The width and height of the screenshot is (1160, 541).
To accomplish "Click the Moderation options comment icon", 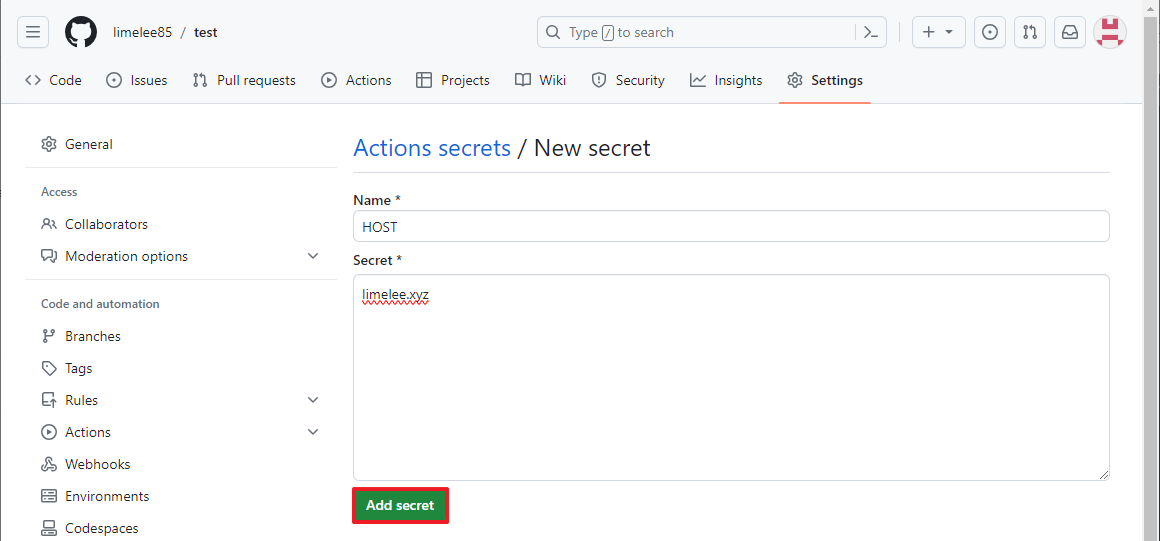I will 49,256.
